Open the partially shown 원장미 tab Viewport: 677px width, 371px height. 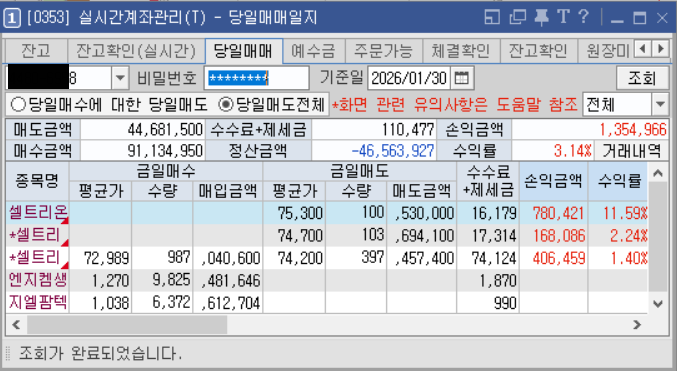(x=606, y=51)
